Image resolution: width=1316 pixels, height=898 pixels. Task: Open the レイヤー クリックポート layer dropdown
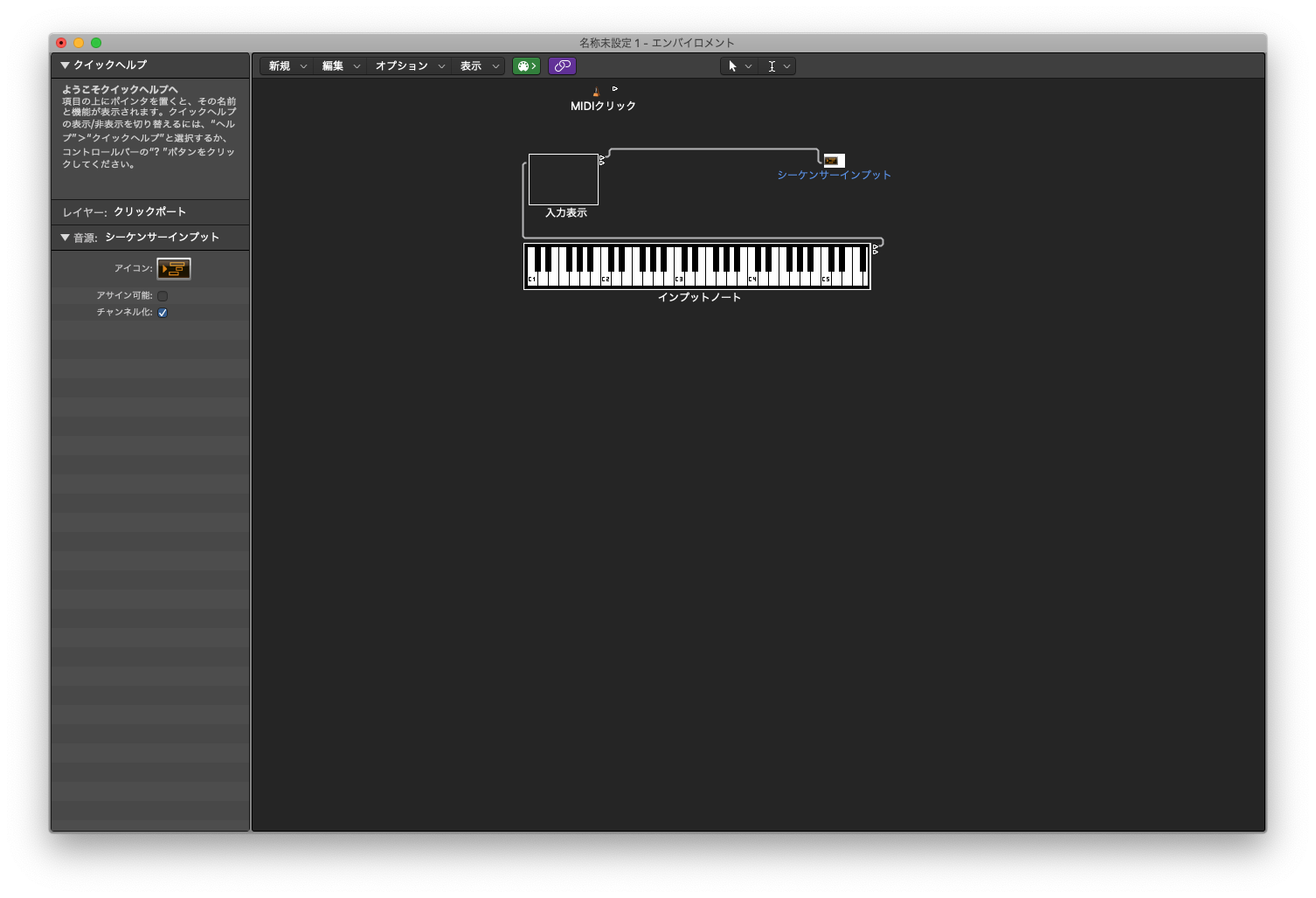click(149, 212)
